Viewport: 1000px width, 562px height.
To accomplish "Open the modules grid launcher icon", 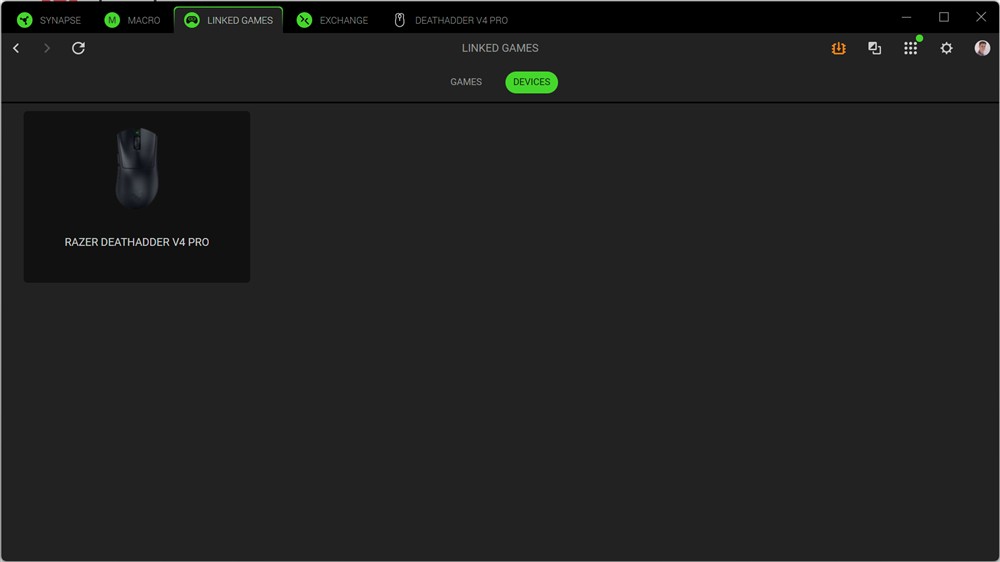I will point(910,48).
